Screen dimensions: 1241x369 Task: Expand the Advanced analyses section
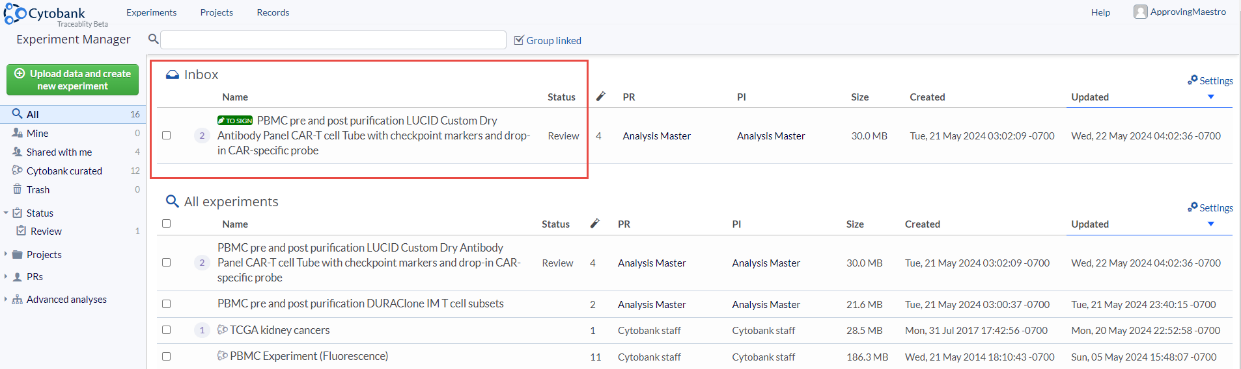[x=6, y=299]
